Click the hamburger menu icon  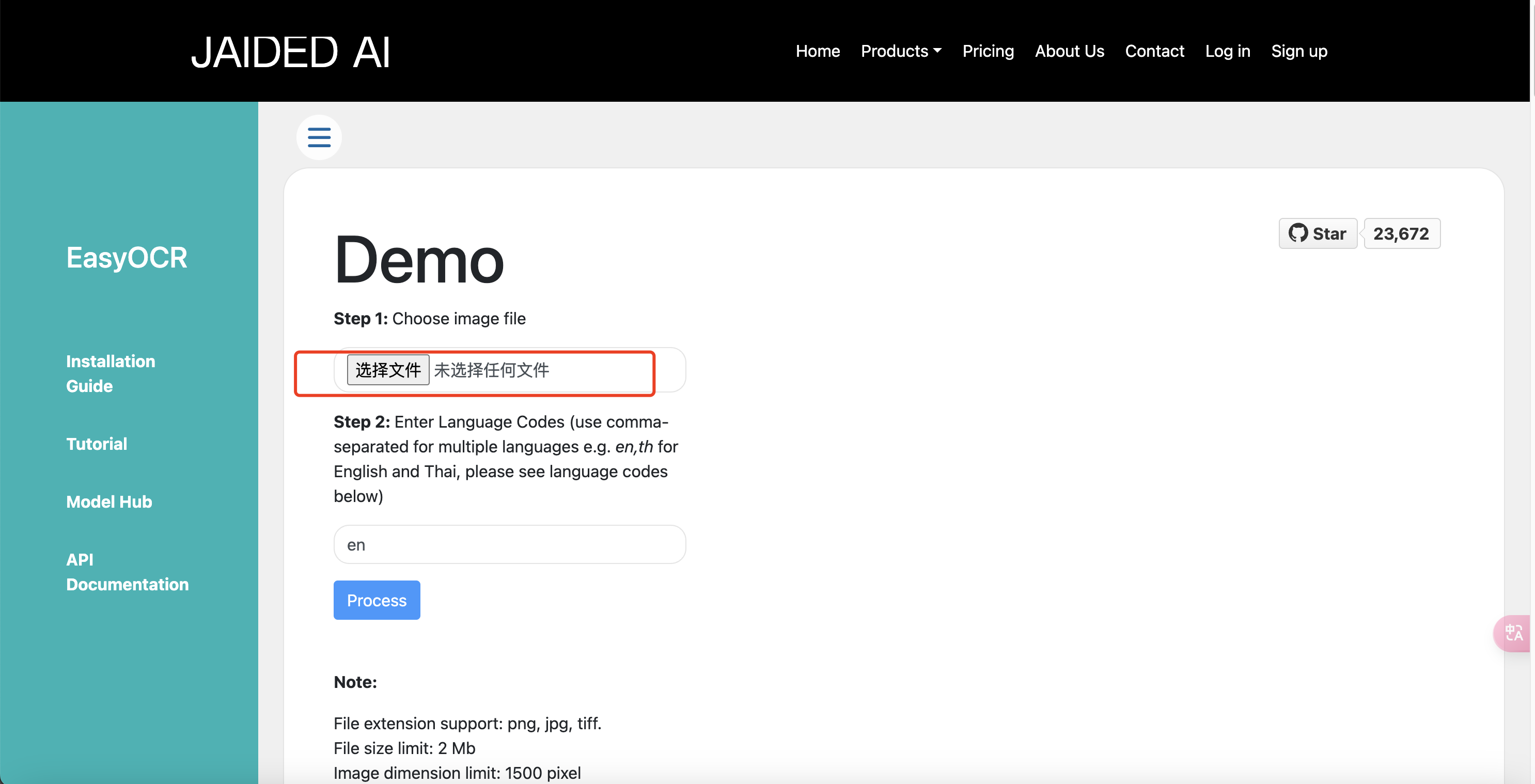(319, 137)
